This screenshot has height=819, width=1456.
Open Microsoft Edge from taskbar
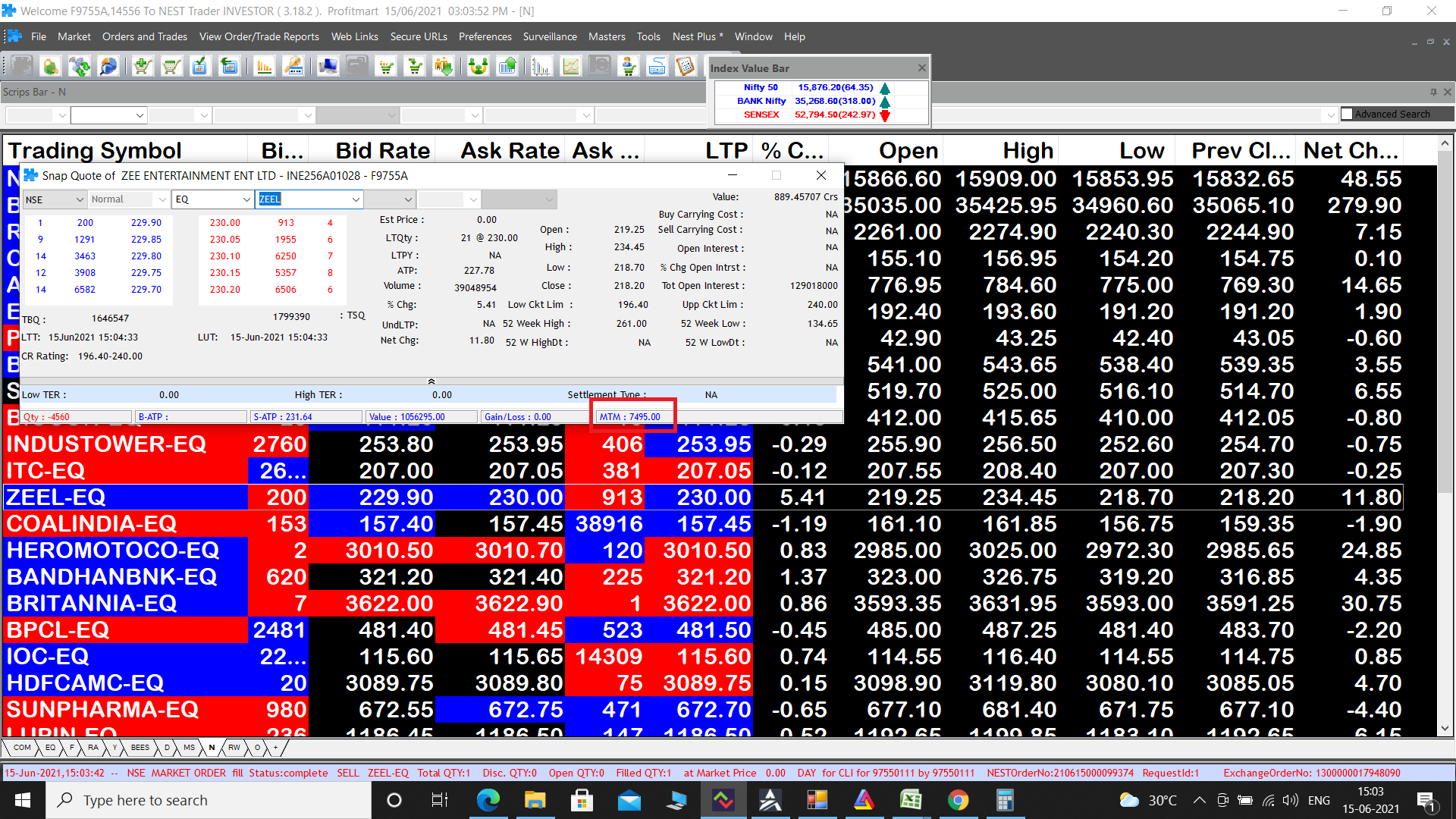[488, 800]
